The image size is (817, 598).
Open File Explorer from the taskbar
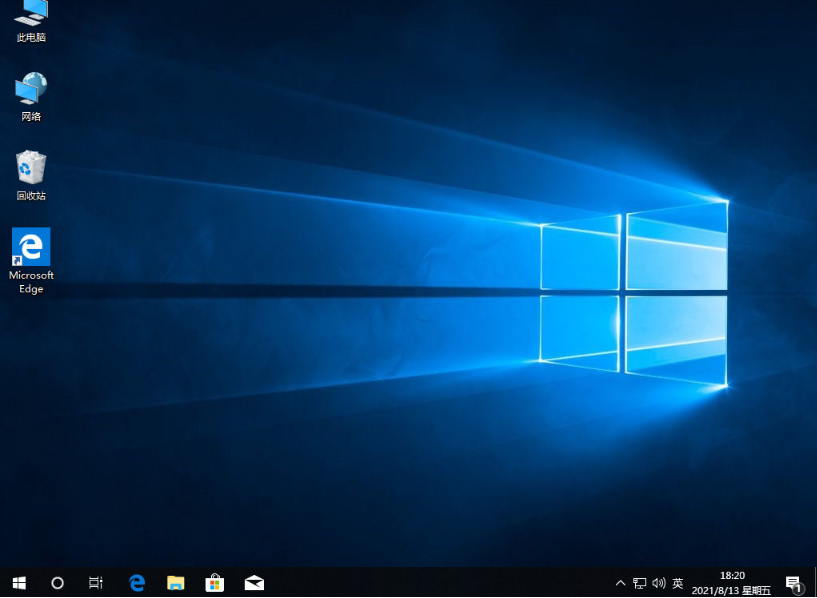[176, 583]
